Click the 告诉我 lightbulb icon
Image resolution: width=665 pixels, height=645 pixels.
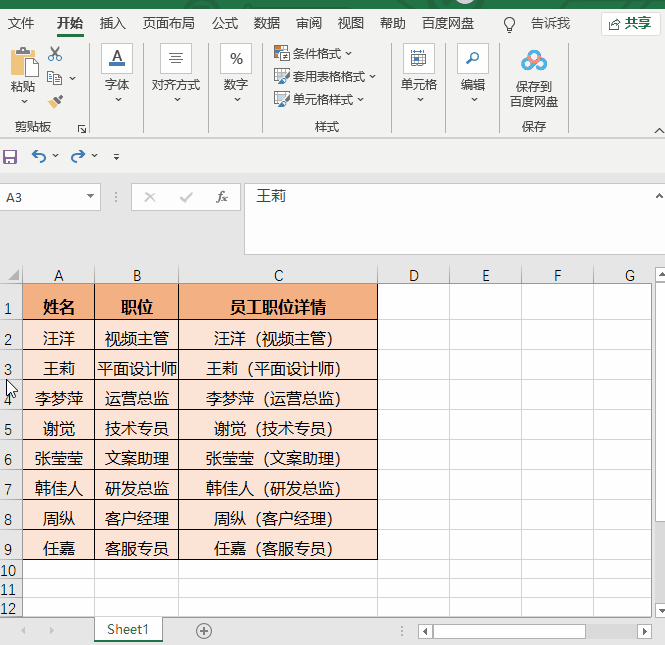(509, 24)
